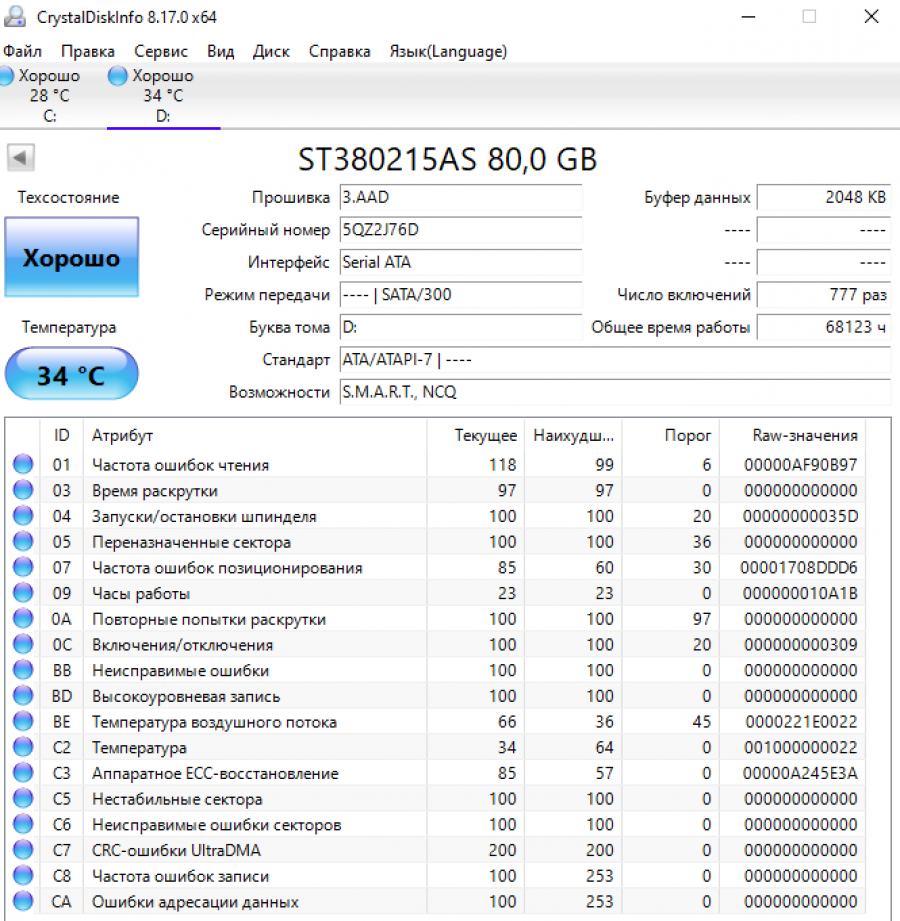Click status orb for attribute C2 temperature
Image resolution: width=900 pixels, height=921 pixels.
[x=23, y=748]
